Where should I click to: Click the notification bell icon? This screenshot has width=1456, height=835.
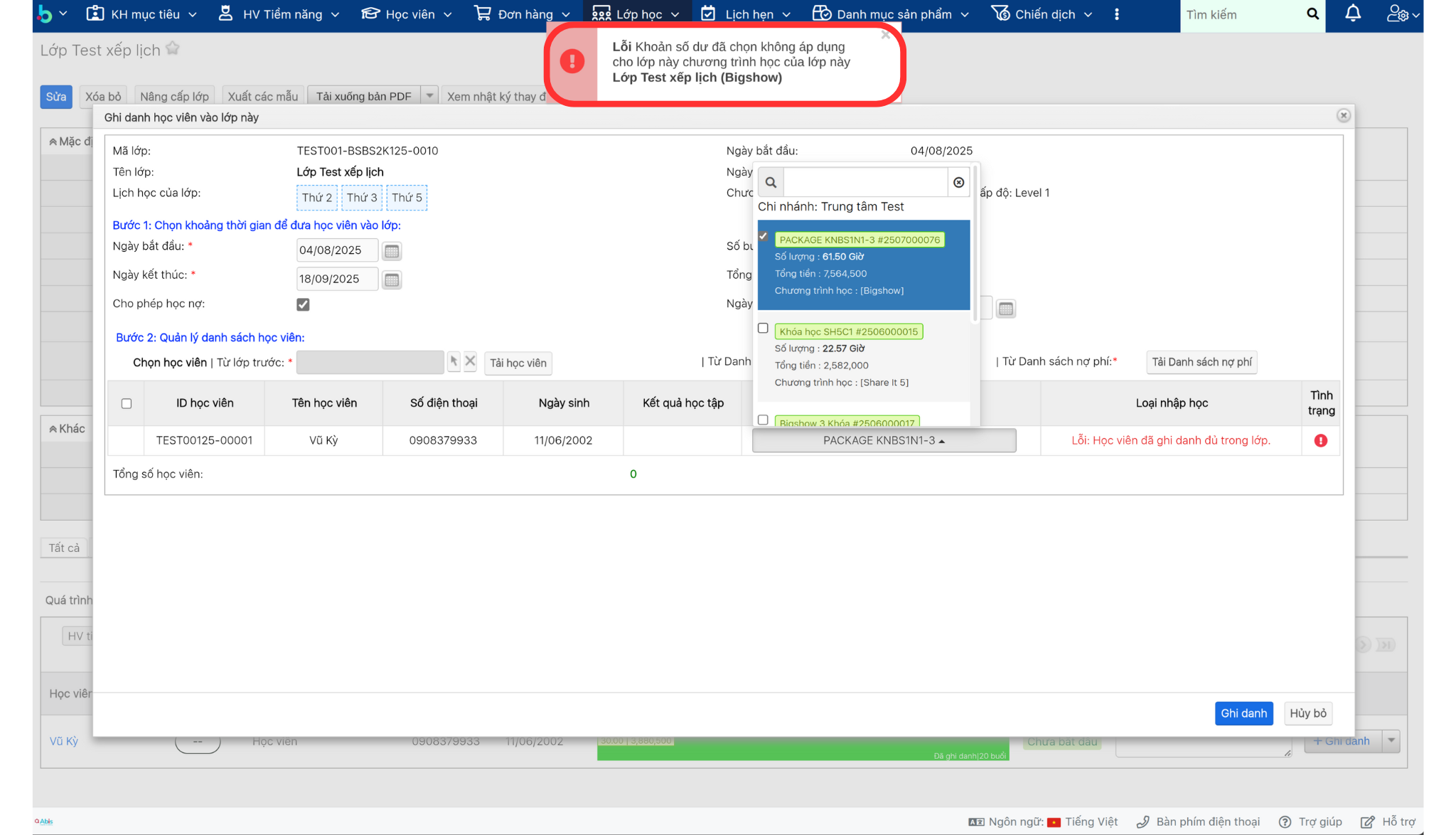pos(1352,14)
